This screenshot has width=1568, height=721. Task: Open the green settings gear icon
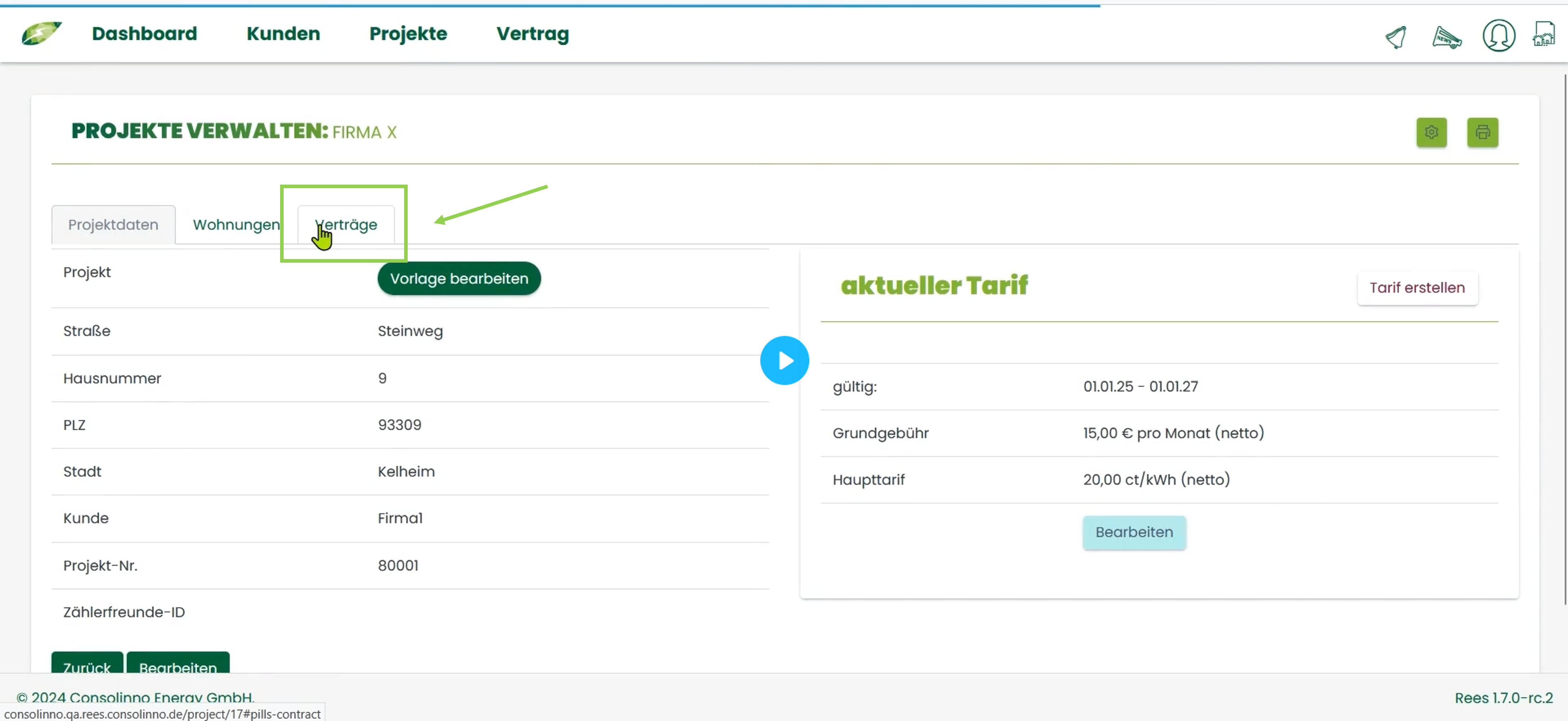tap(1432, 132)
